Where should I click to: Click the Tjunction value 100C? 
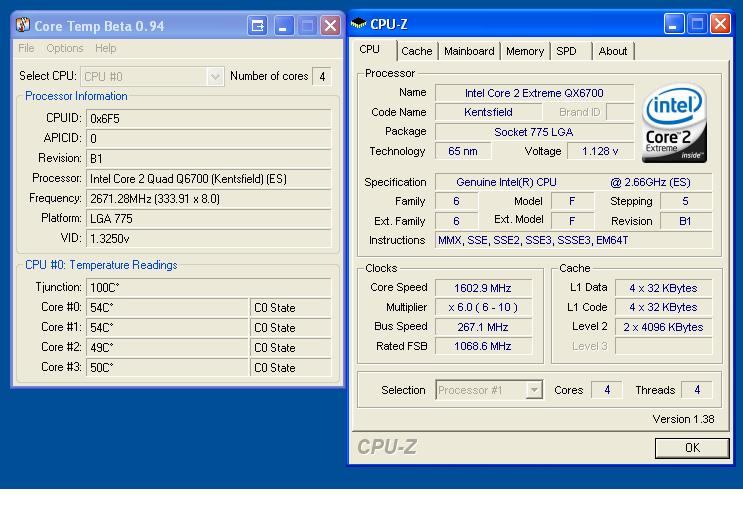[x=208, y=287]
